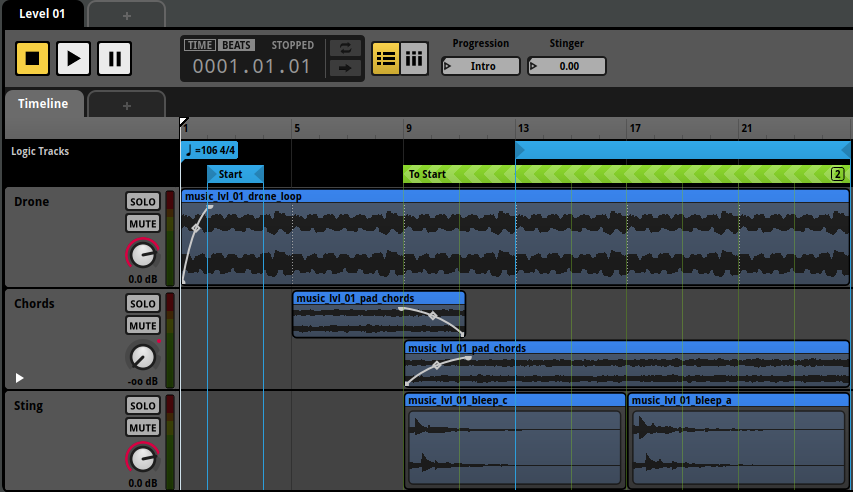Switch to the mixer columns view icon
The image size is (853, 492).
point(414,58)
